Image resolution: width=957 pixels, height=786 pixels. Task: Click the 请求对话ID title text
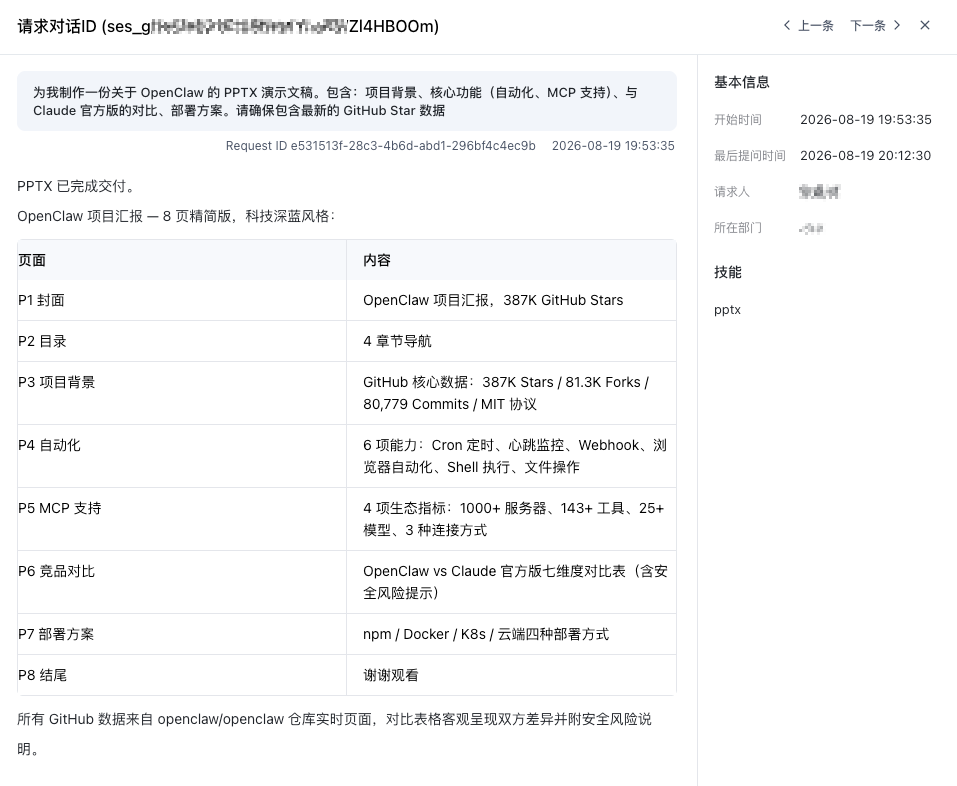(228, 26)
